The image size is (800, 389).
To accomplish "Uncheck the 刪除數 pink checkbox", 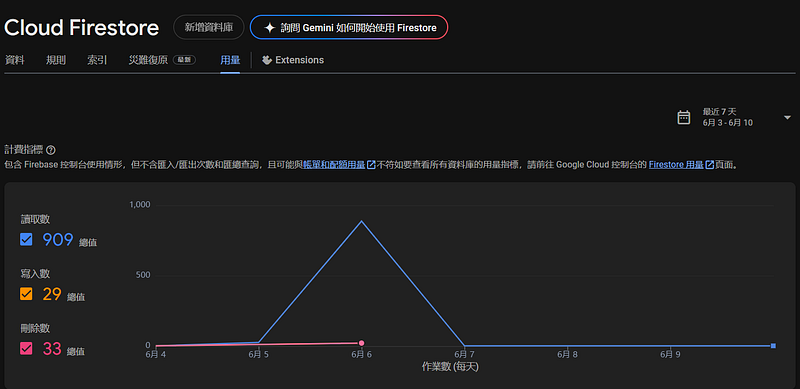I will pyautogui.click(x=26, y=349).
